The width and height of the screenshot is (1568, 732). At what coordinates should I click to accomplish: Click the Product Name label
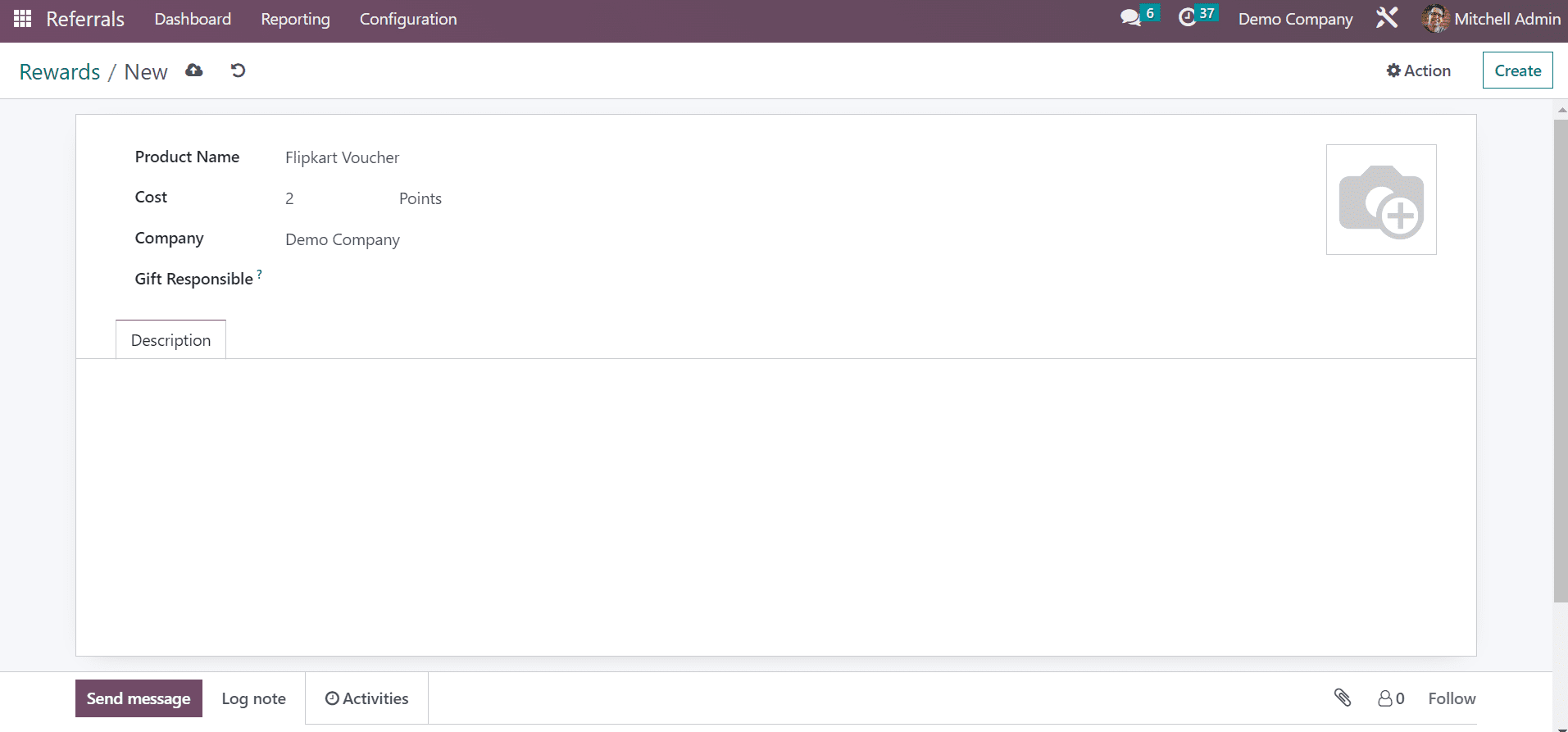click(187, 157)
